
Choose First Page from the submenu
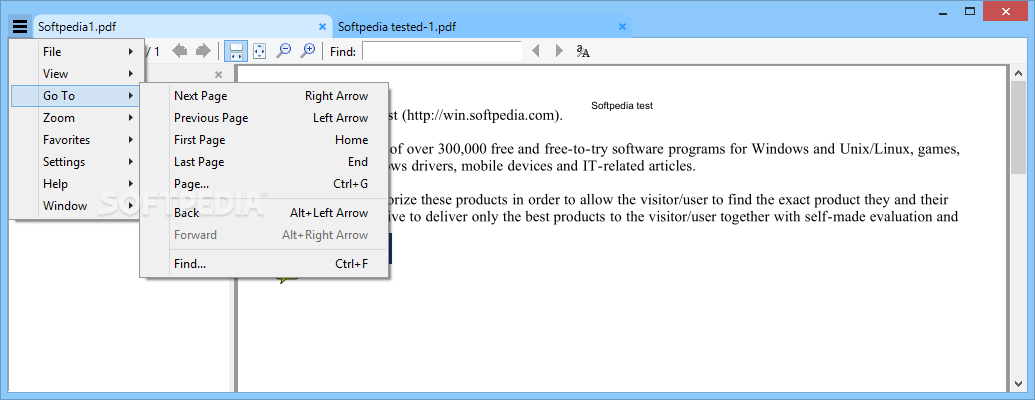pyautogui.click(x=265, y=139)
